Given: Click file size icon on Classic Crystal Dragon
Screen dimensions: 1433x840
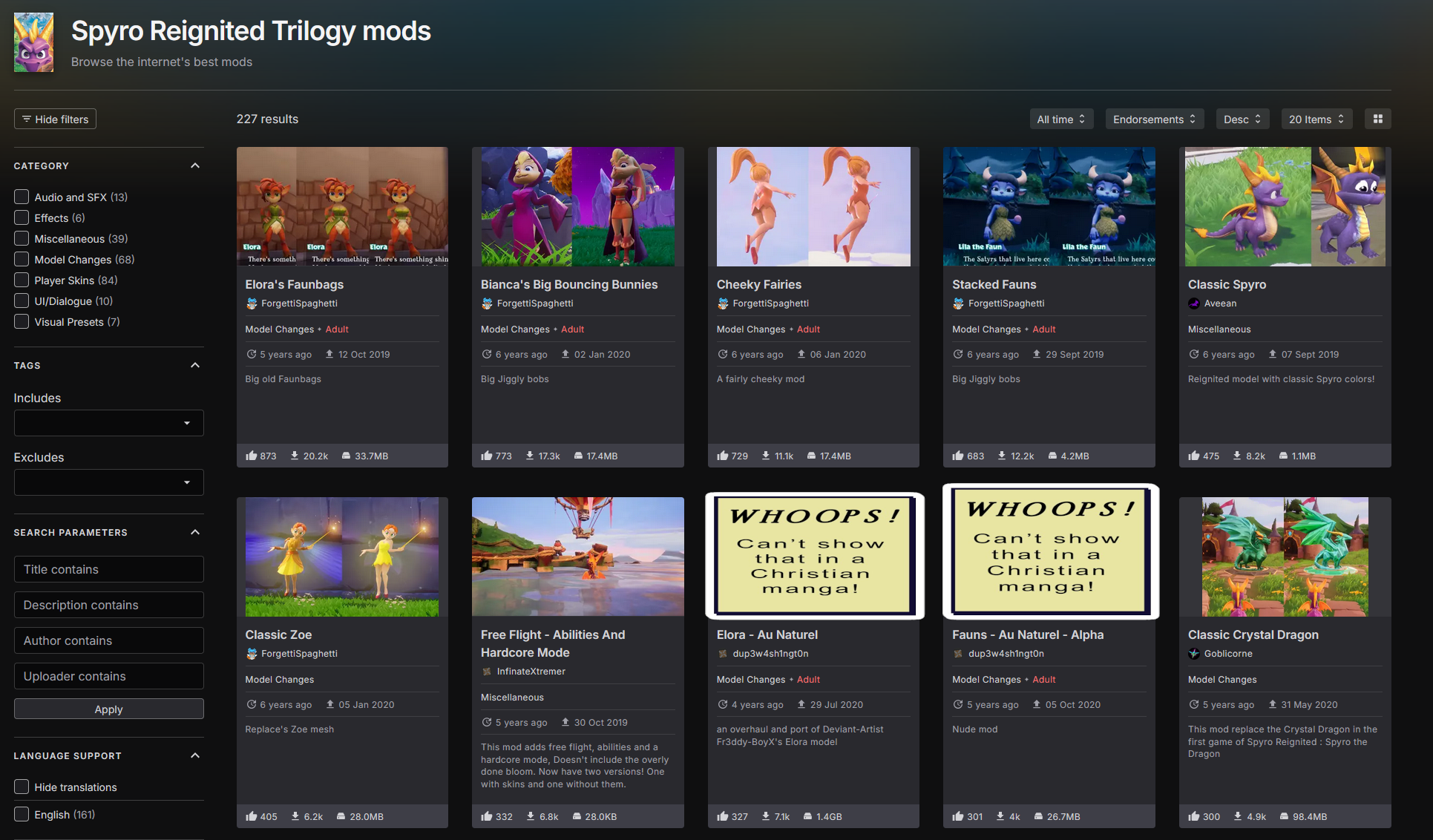Looking at the screenshot, I should [x=1284, y=816].
